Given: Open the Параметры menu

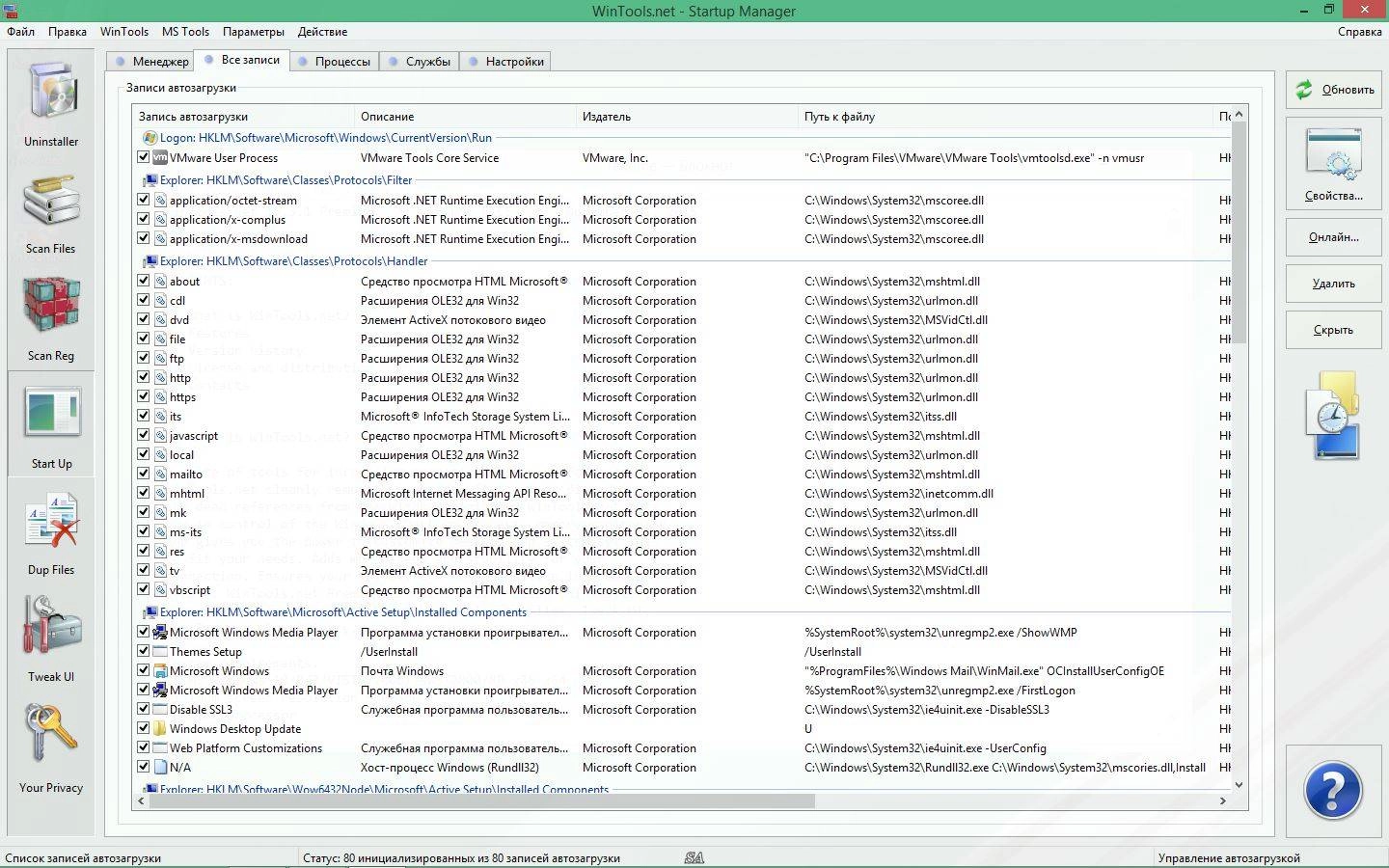Looking at the screenshot, I should click(254, 32).
